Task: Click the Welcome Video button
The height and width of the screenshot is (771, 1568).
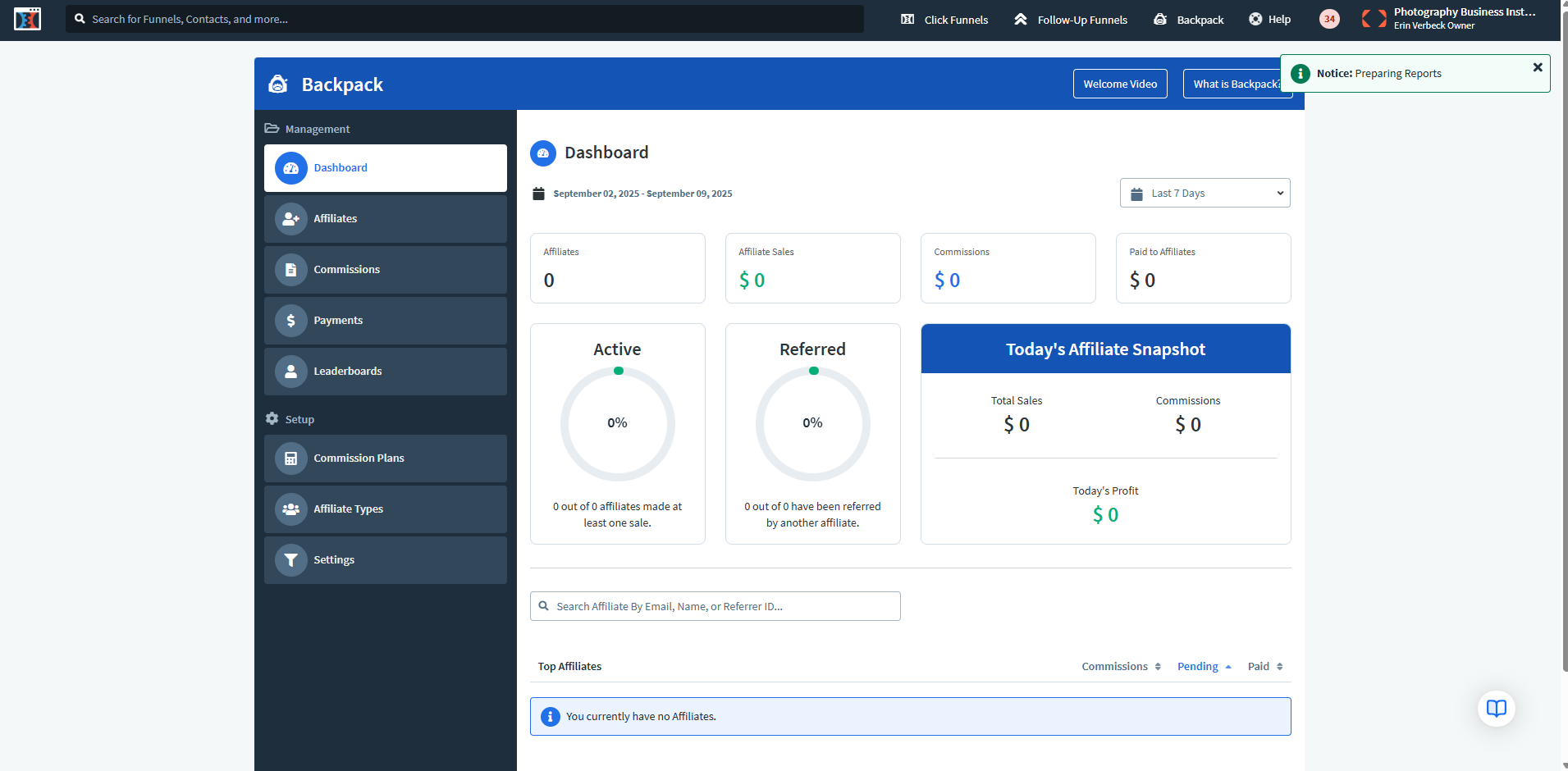Action: (x=1120, y=84)
